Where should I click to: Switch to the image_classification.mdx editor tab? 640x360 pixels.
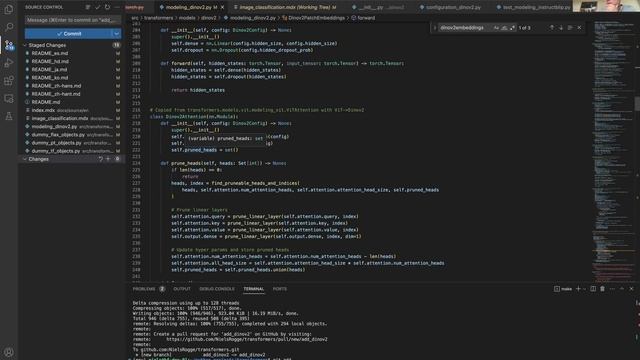285,7
